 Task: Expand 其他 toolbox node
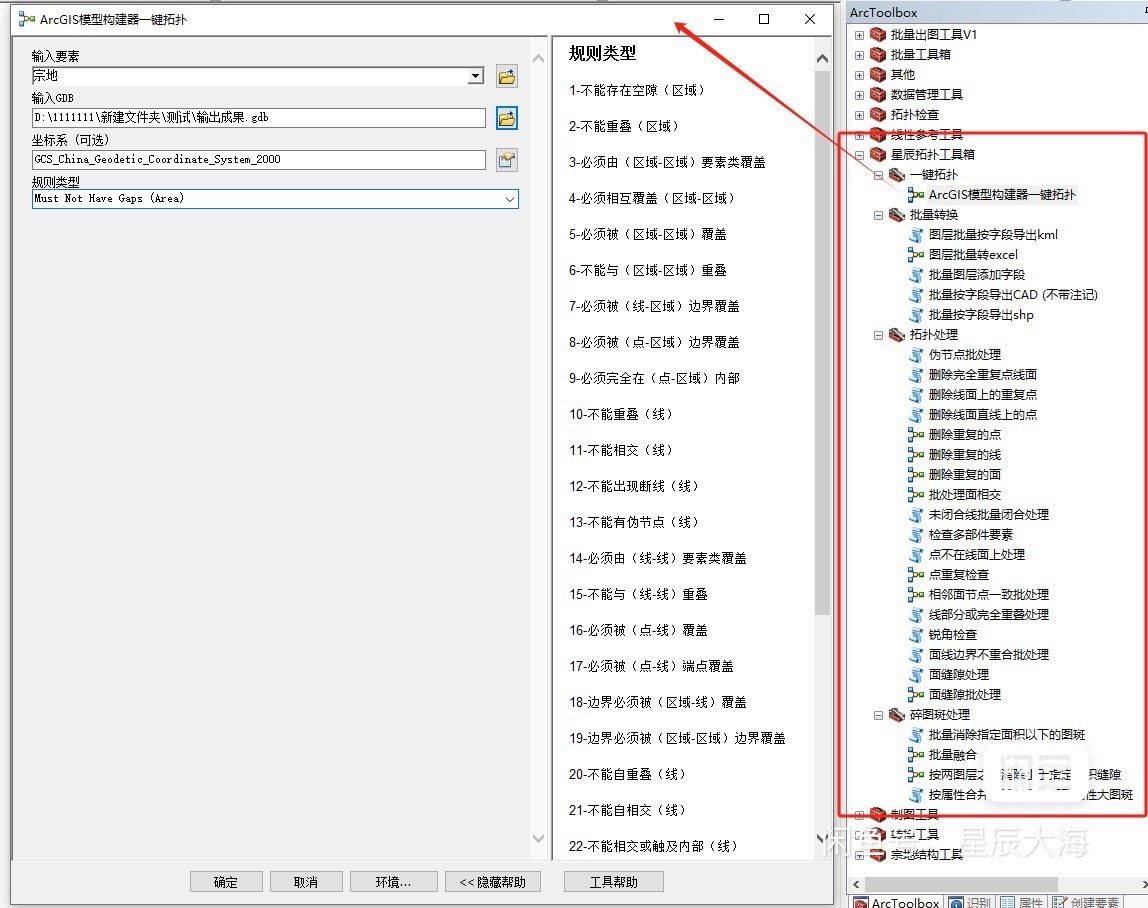860,75
